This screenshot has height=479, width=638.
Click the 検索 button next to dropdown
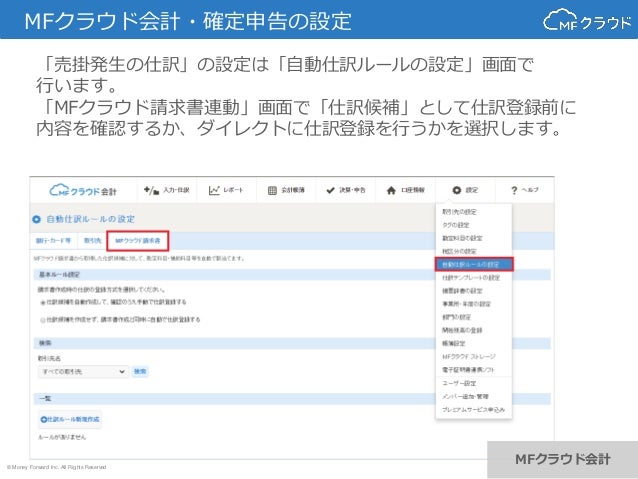140,371
